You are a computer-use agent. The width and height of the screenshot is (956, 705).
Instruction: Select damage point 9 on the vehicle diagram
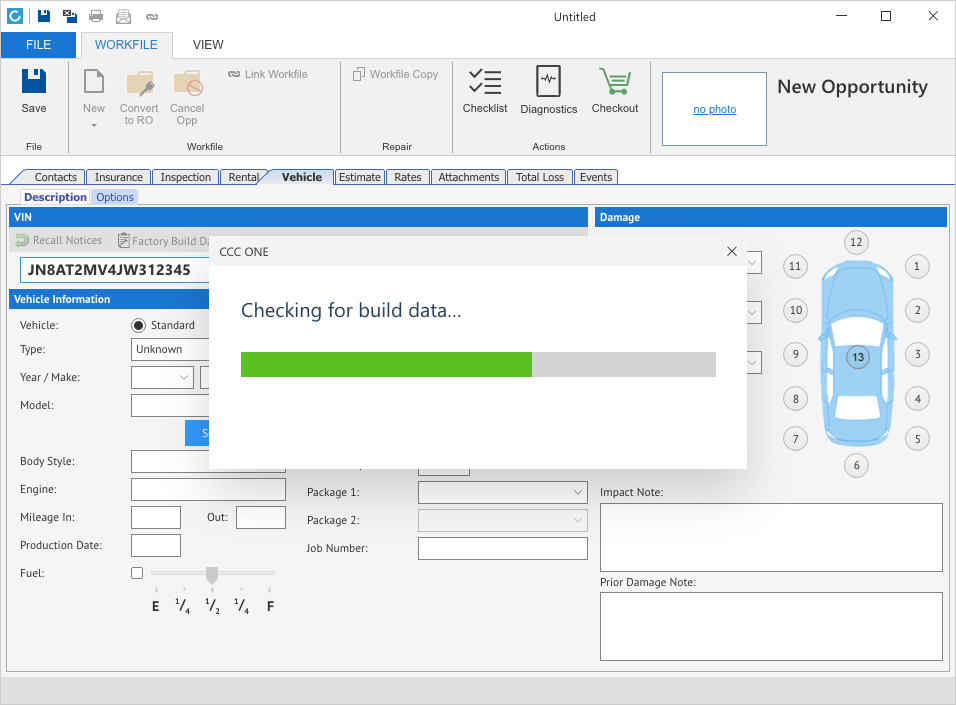[795, 354]
